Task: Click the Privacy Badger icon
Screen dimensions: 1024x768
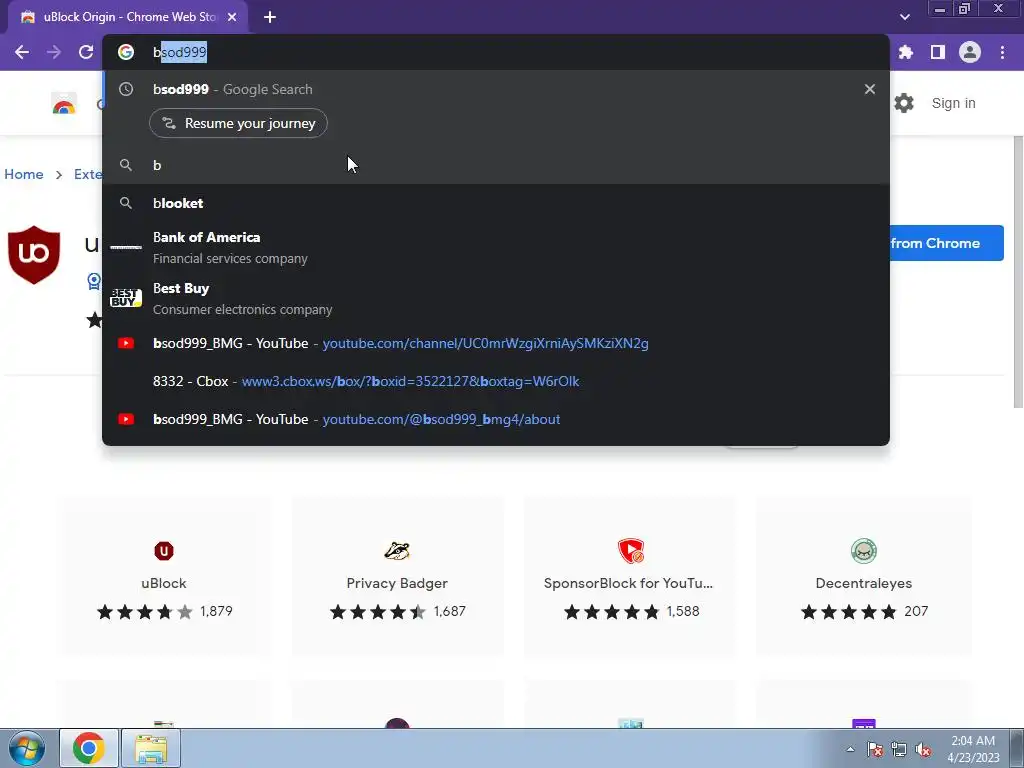Action: (397, 551)
